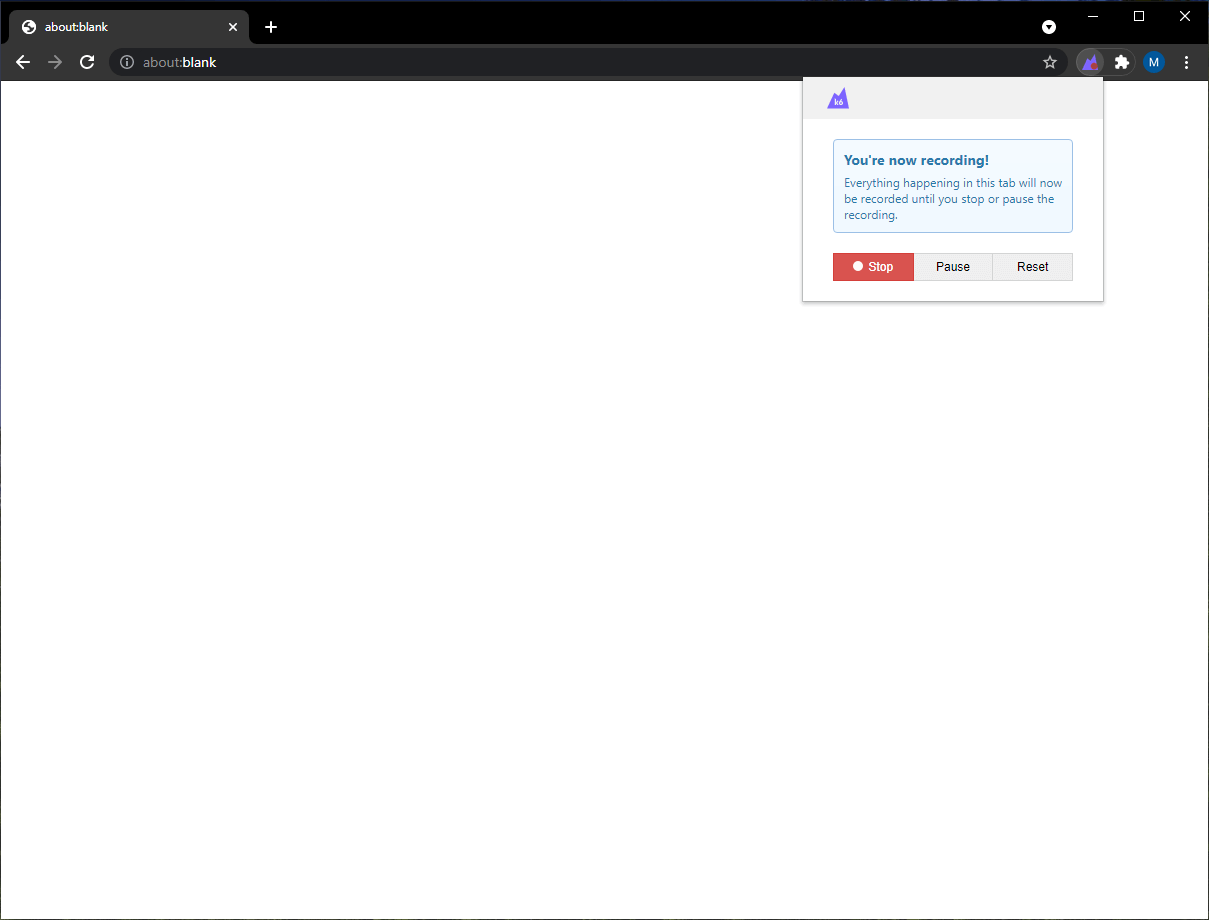Pause the recording
Image resolution: width=1209 pixels, height=920 pixels.
coord(953,267)
